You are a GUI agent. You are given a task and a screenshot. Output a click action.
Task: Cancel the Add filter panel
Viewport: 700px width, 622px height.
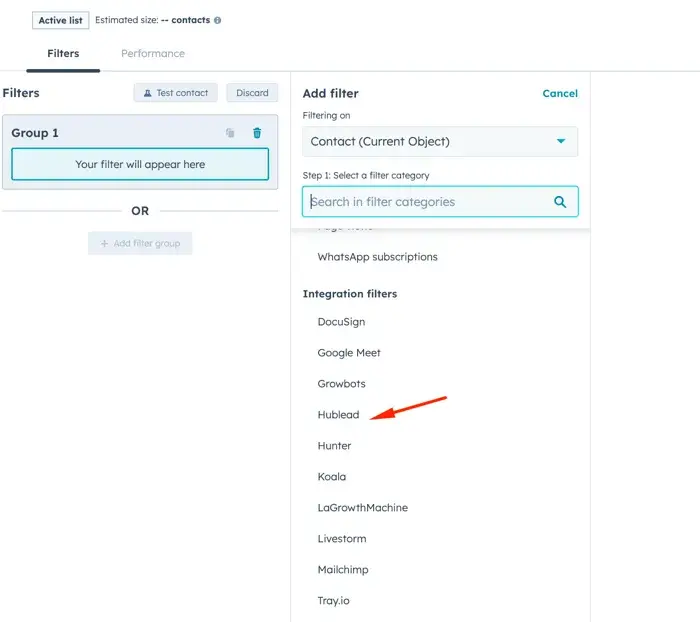coord(559,93)
